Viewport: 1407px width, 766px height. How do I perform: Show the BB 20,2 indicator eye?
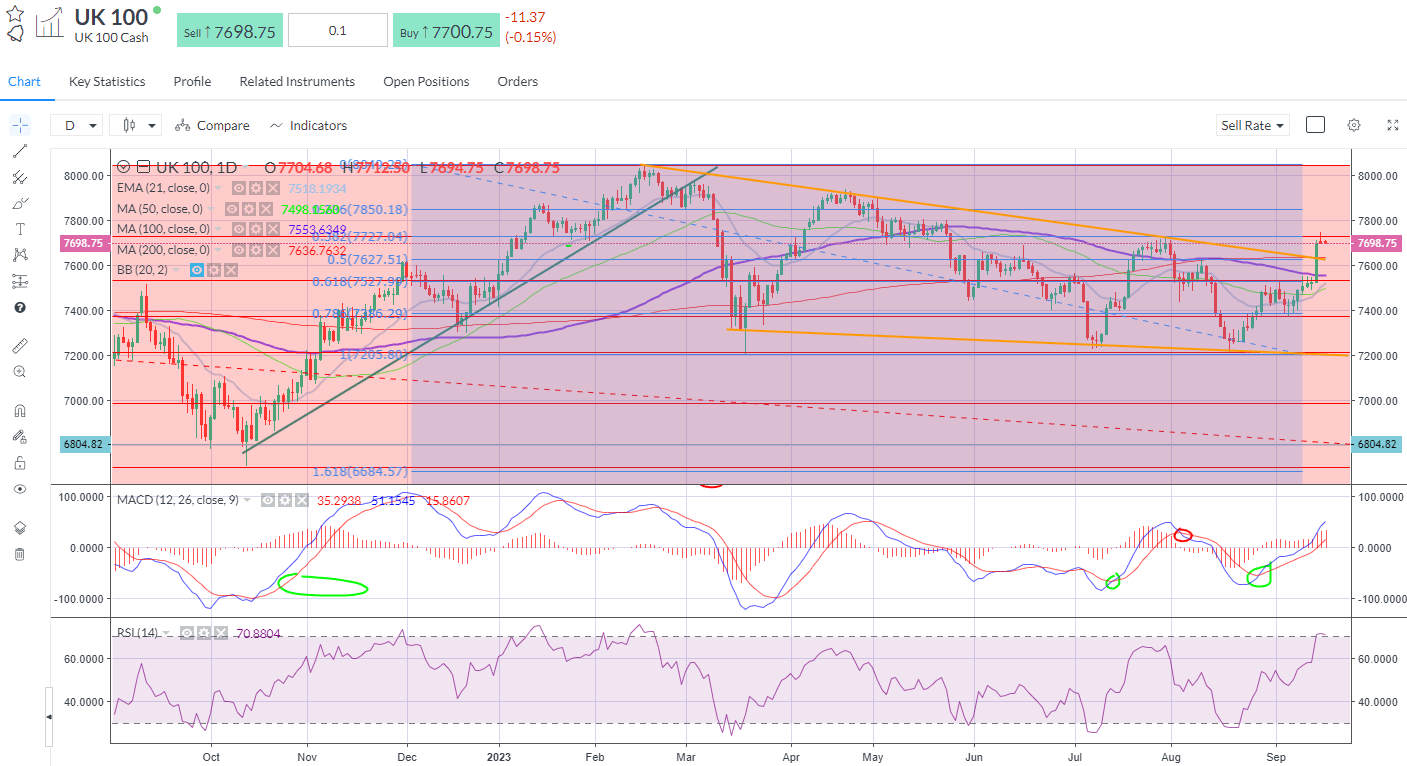click(197, 270)
